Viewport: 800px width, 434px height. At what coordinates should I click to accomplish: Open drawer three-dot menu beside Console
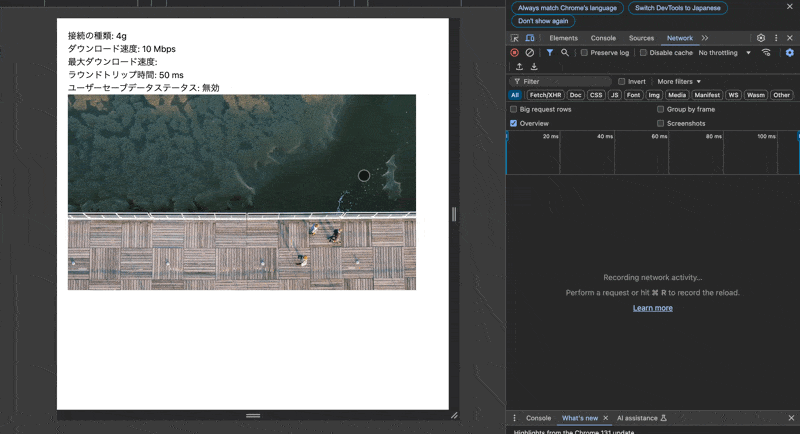(514, 418)
